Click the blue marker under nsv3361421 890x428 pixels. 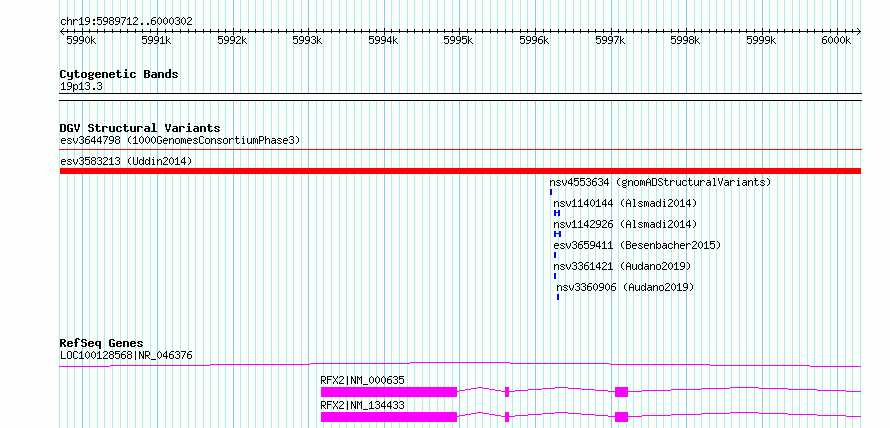tap(555, 276)
